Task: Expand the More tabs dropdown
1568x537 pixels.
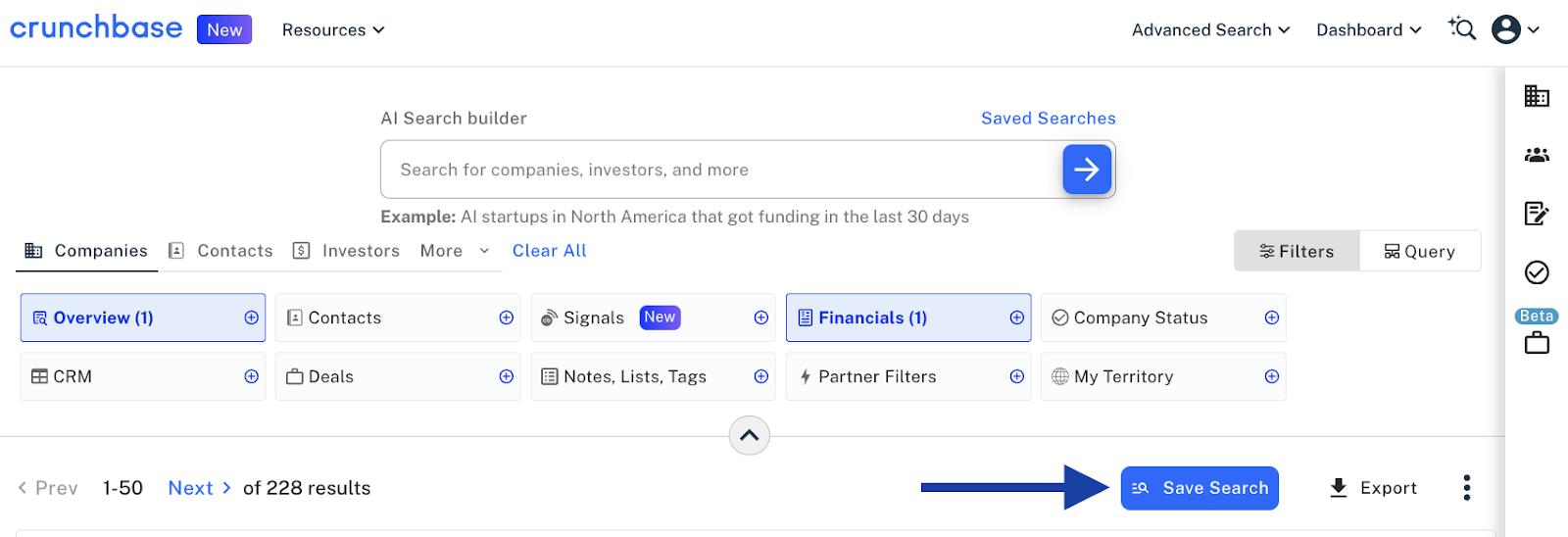Action: click(454, 251)
